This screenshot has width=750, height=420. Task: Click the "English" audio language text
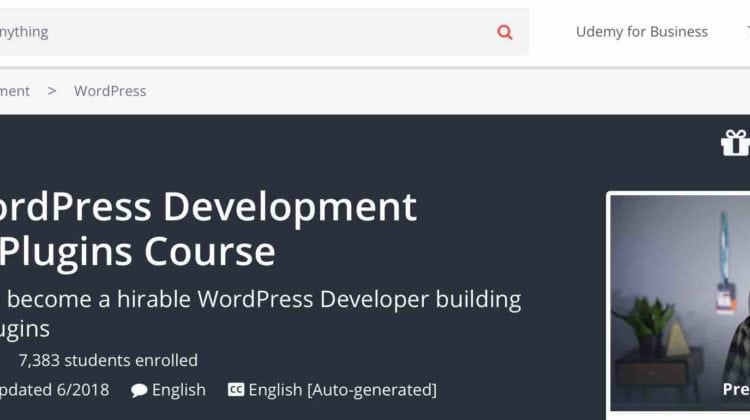point(179,390)
